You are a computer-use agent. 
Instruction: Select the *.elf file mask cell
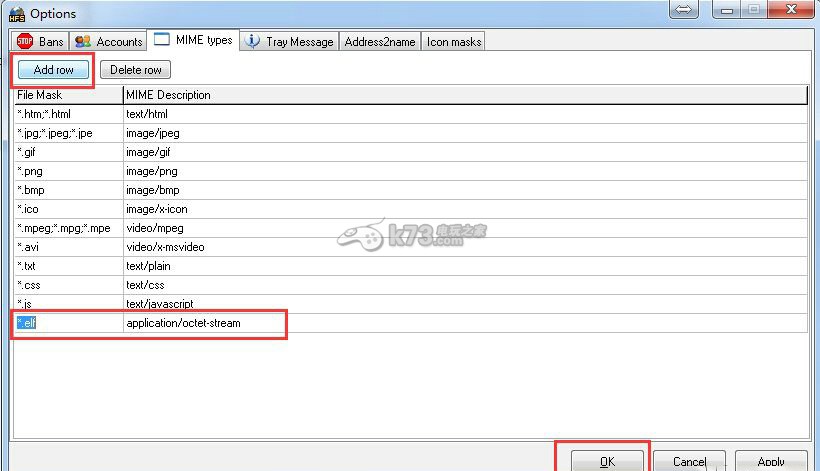67,323
